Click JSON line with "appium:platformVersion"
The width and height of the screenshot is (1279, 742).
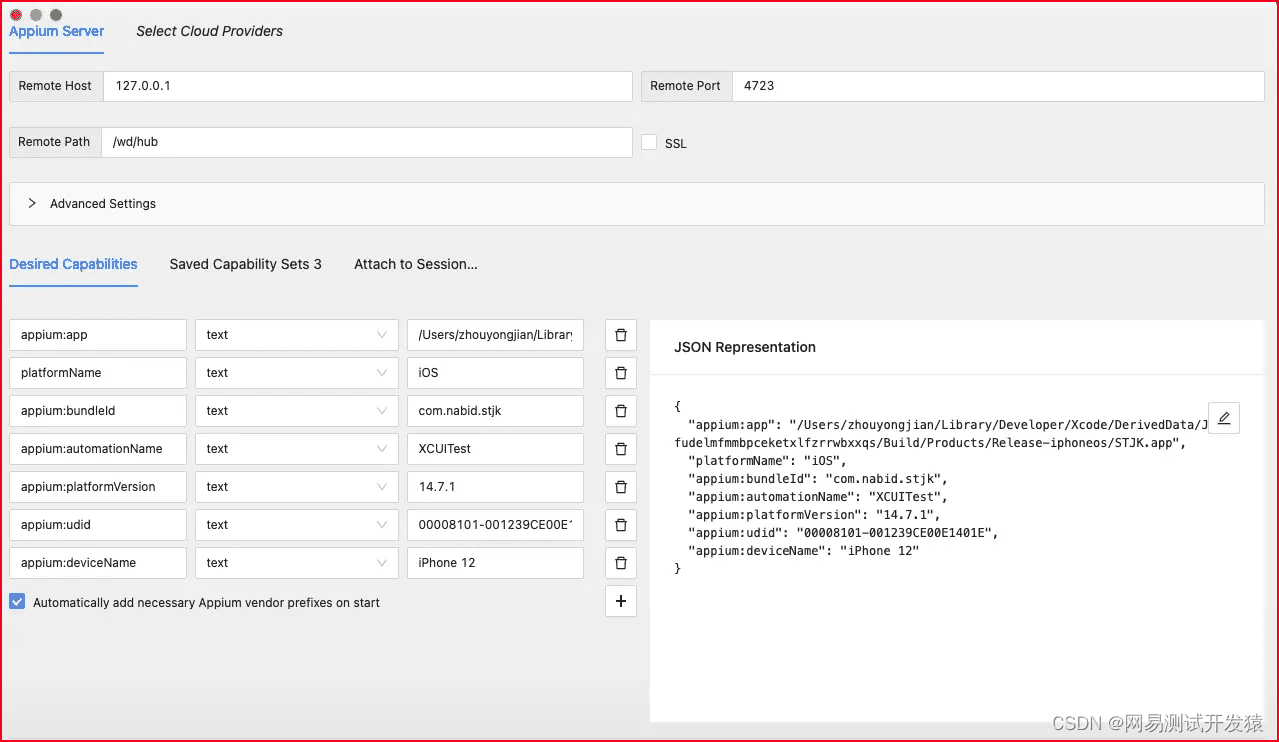pyautogui.click(x=814, y=515)
